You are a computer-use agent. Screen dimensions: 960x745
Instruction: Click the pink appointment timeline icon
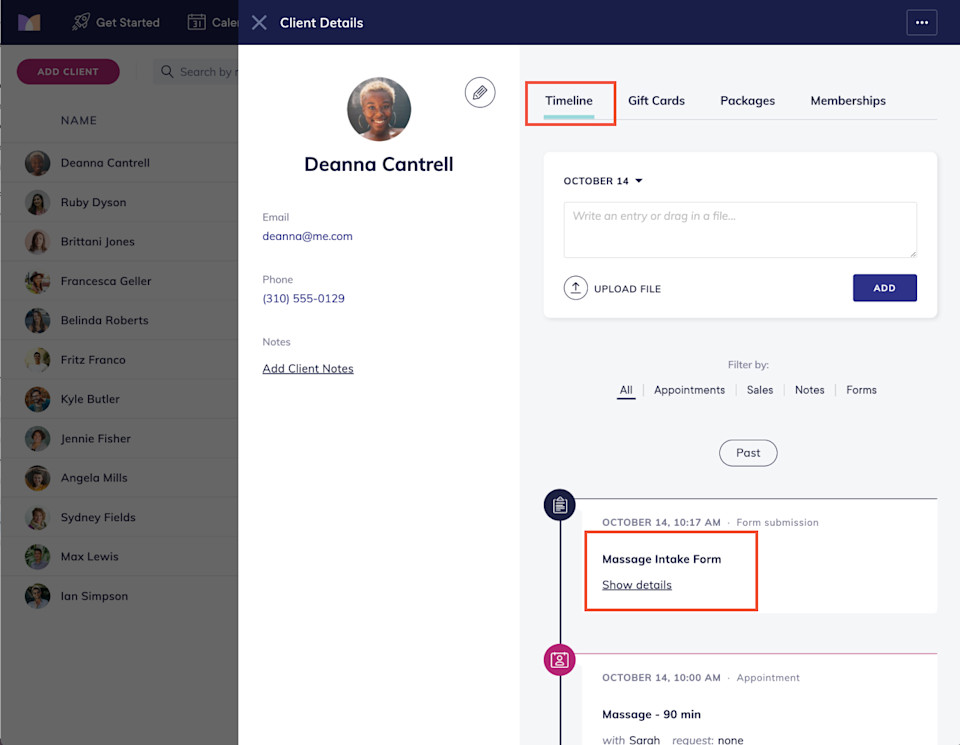[560, 660]
